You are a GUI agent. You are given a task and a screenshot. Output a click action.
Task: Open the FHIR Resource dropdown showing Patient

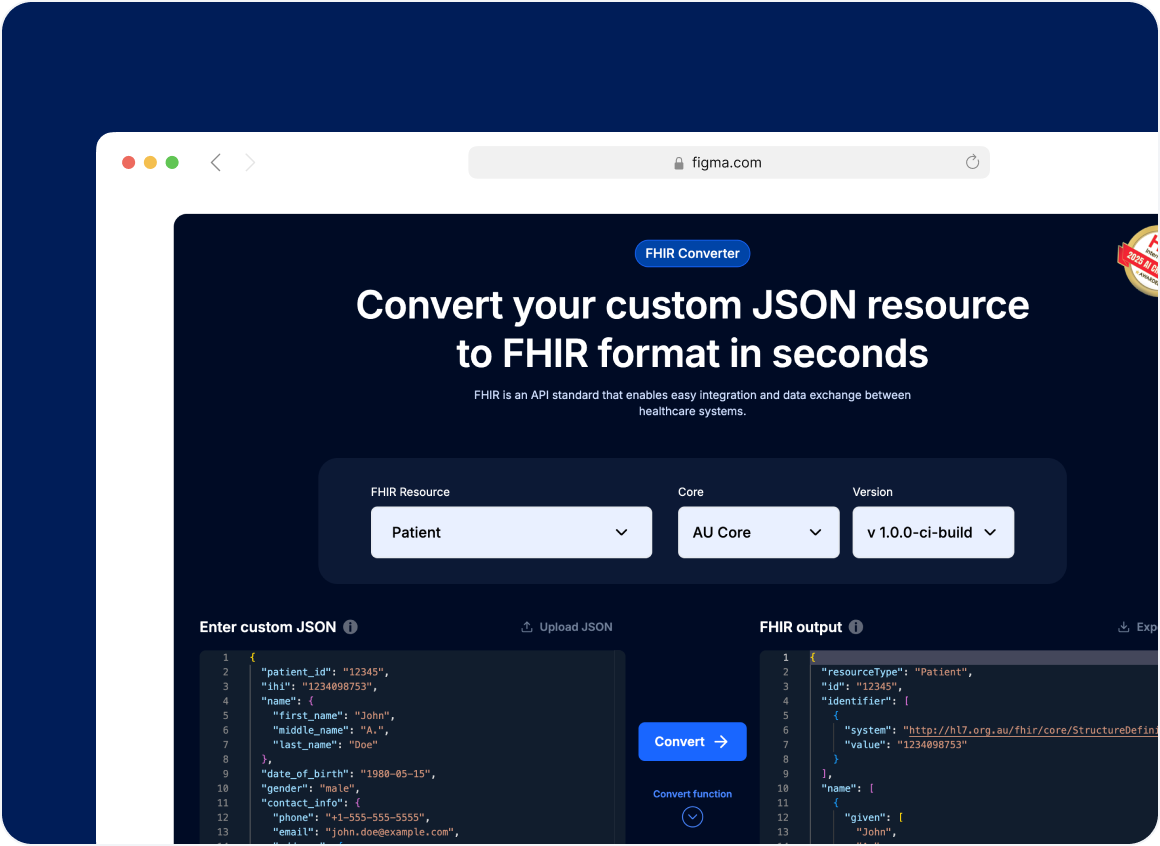(511, 532)
